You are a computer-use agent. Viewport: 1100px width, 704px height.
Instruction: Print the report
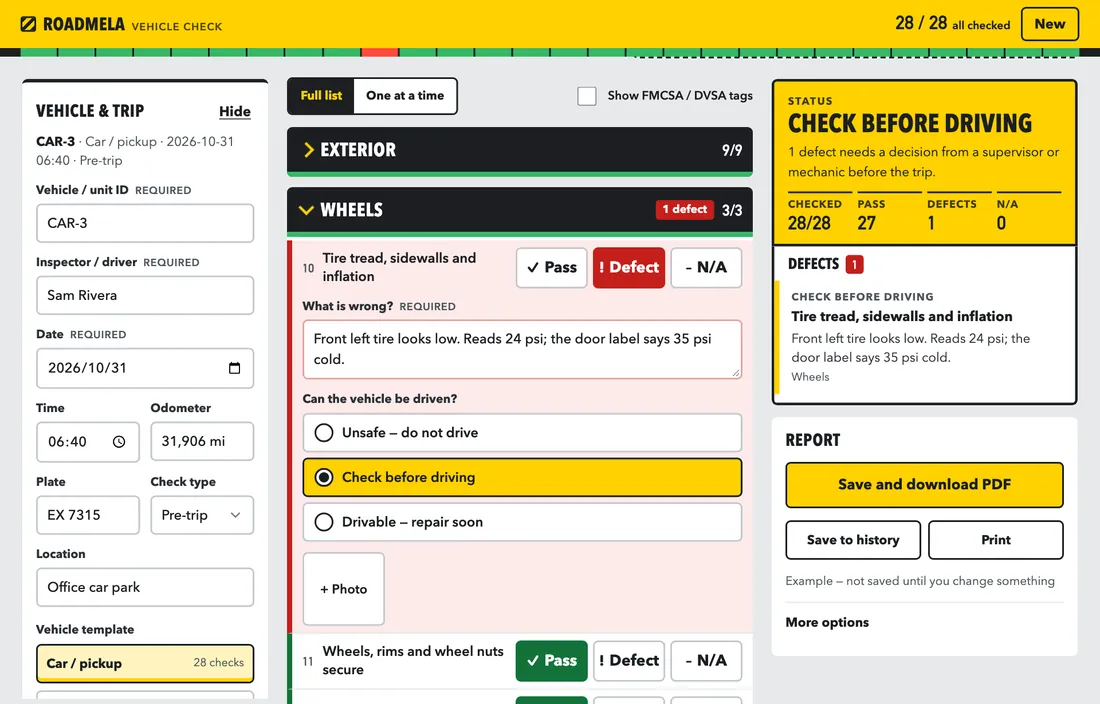(x=995, y=540)
